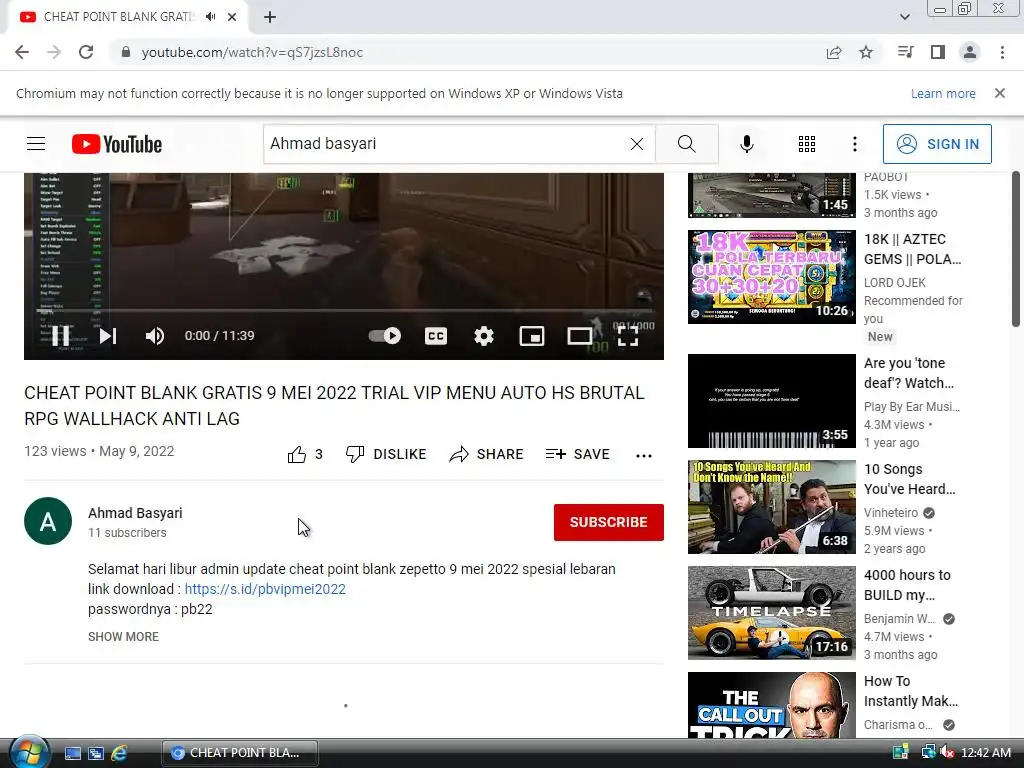Close the CHEAT POINT BLANK tab
This screenshot has height=768, width=1024.
click(232, 17)
